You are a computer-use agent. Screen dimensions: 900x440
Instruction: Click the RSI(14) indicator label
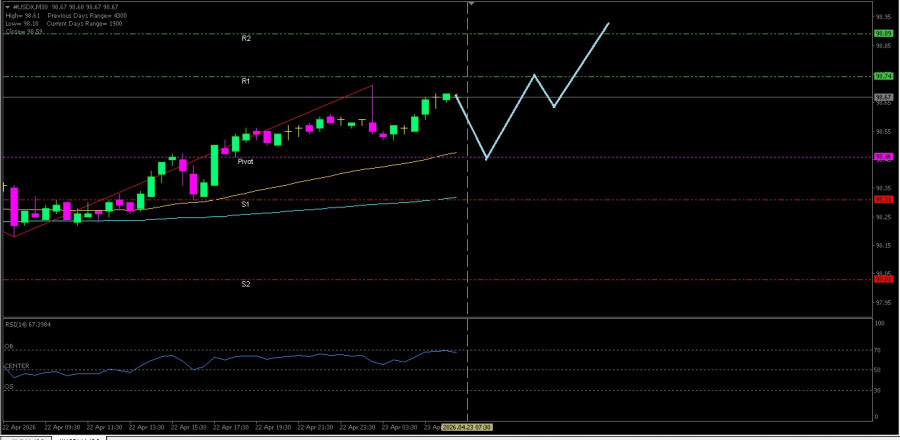click(26, 325)
